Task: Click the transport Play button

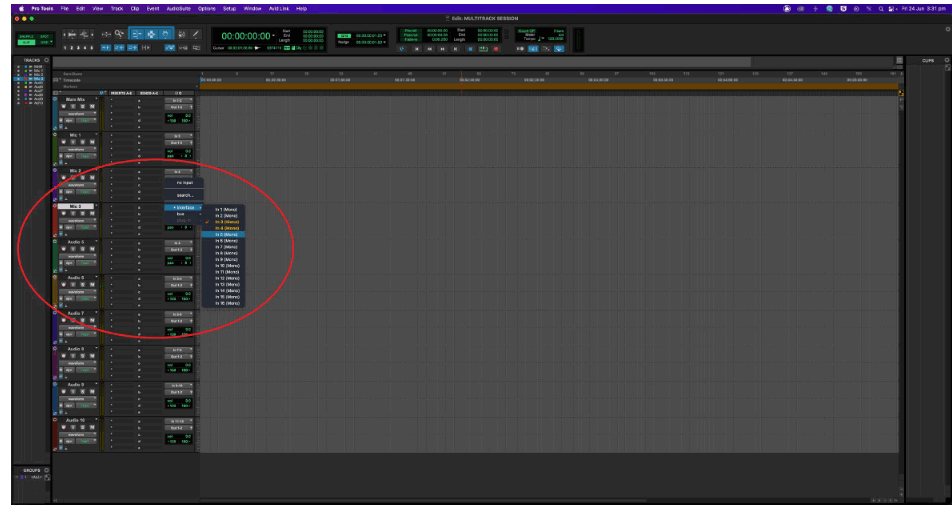Action: [x=483, y=49]
